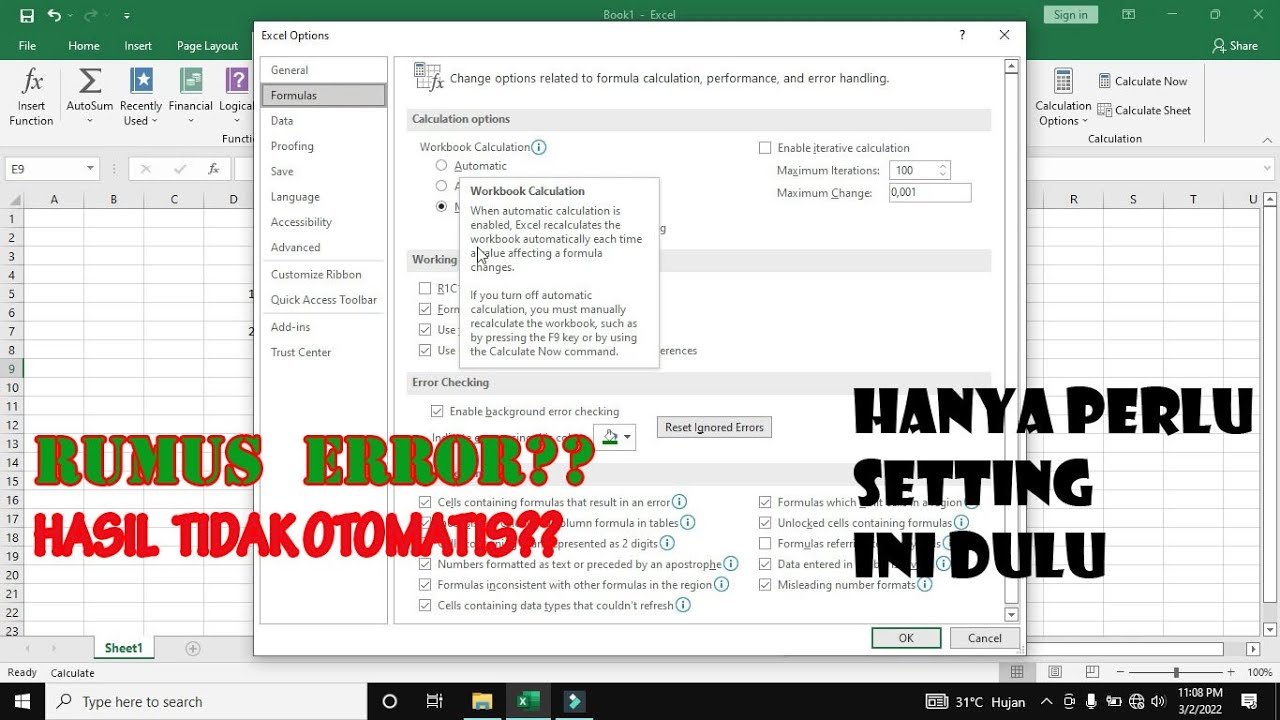Toggle Misleading number formats checkbox
This screenshot has width=1280, height=720.
[x=765, y=585]
